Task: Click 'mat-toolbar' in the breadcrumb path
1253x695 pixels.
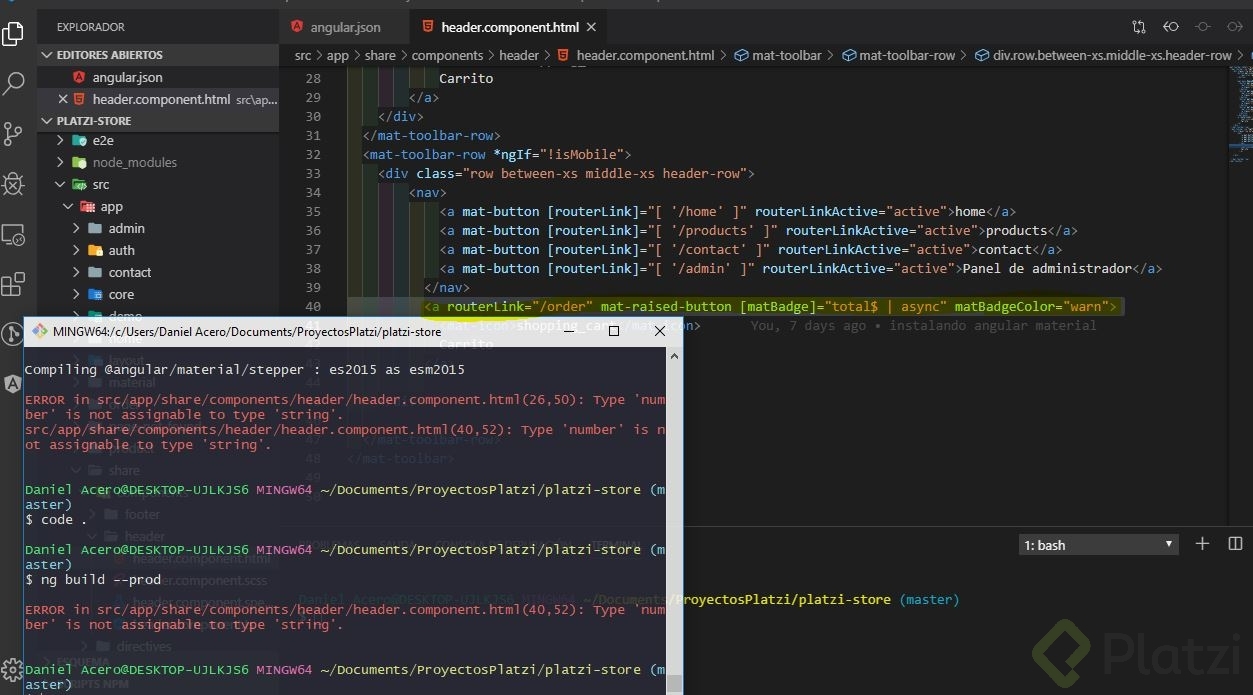Action: click(x=787, y=56)
